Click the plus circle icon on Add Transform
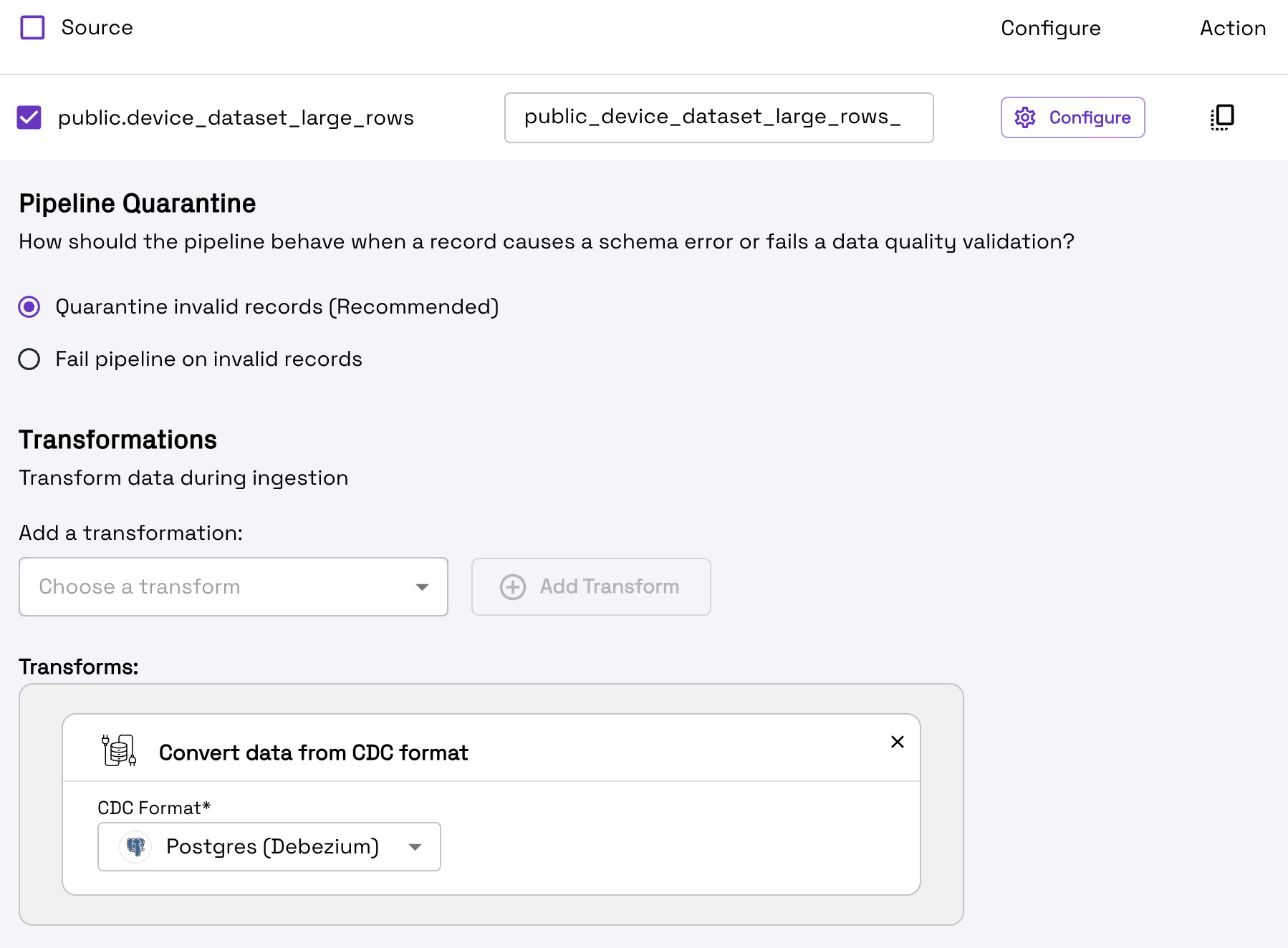This screenshot has width=1288, height=948. pos(513,587)
